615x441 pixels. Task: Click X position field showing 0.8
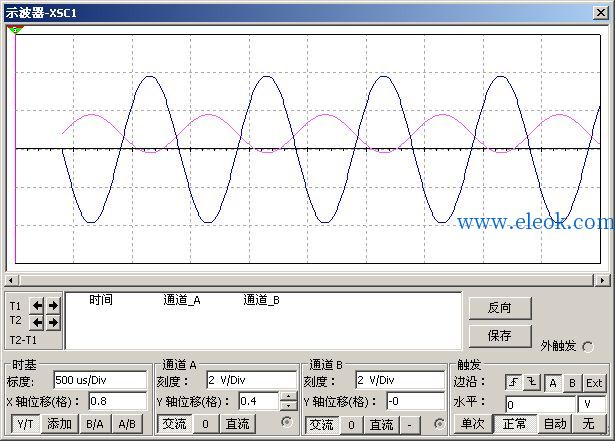tap(118, 401)
